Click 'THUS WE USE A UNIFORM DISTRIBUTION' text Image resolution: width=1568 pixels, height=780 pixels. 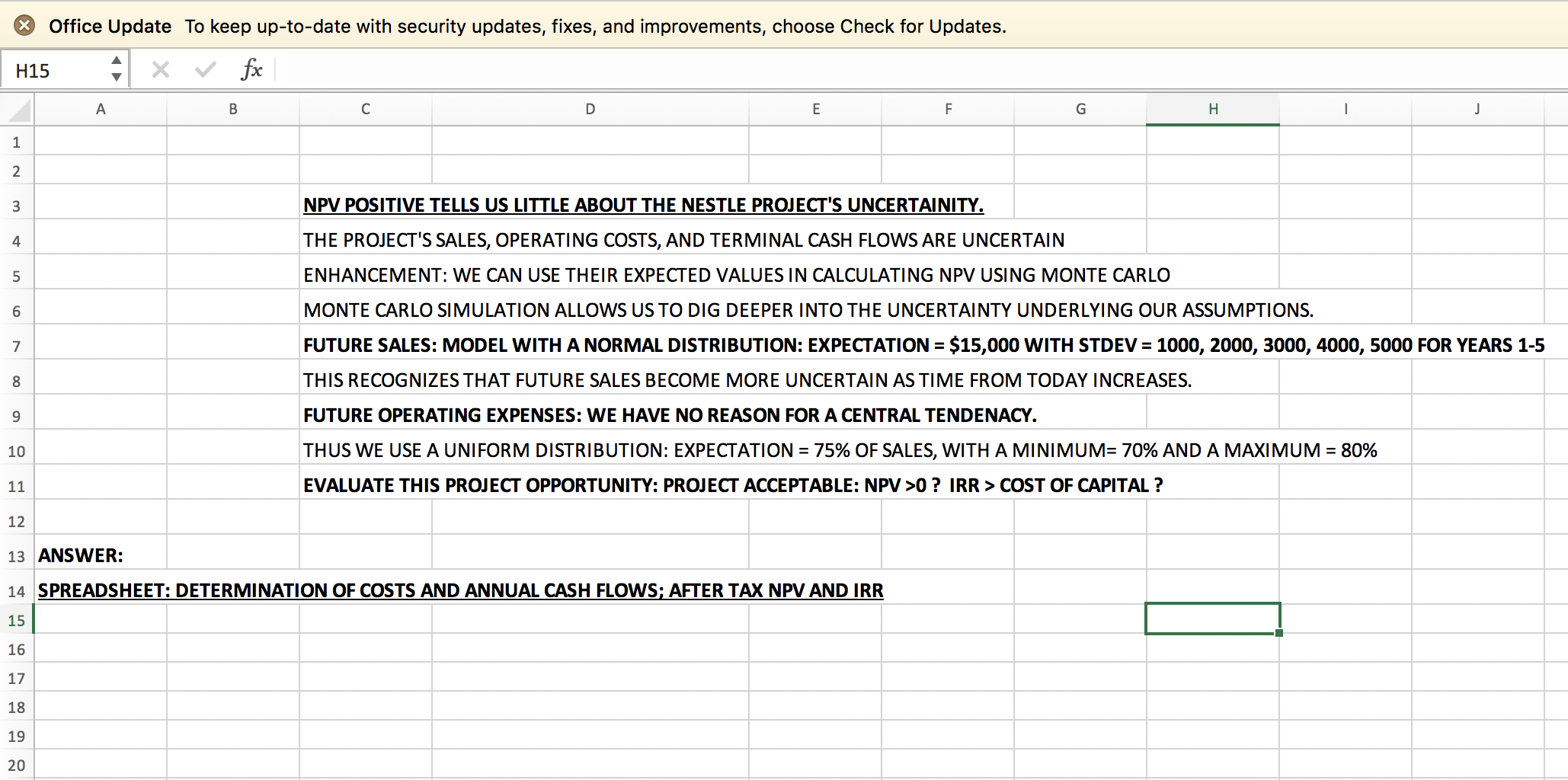pos(840,450)
